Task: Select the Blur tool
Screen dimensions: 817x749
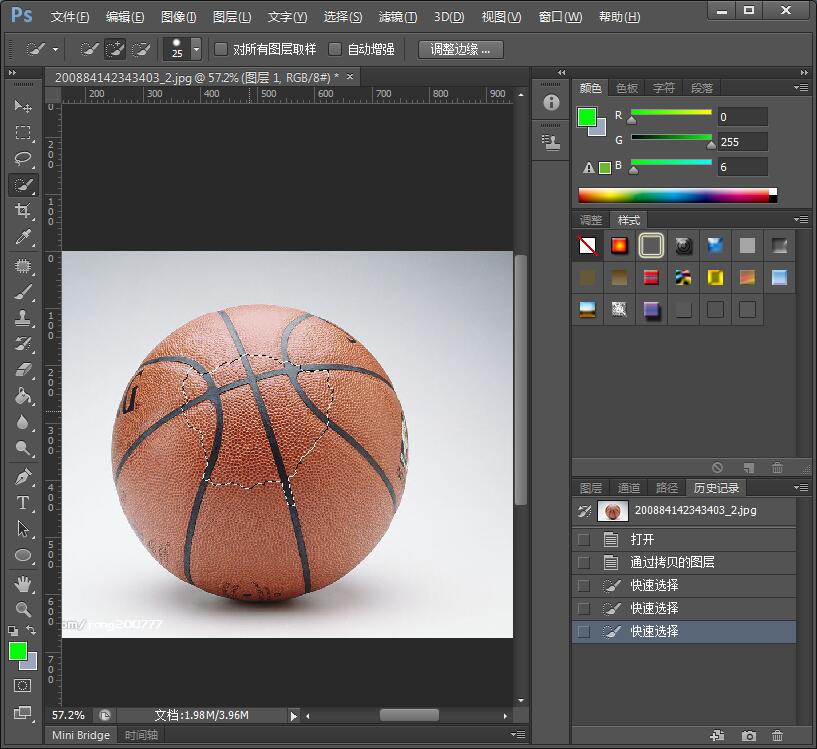Action: [x=23, y=422]
